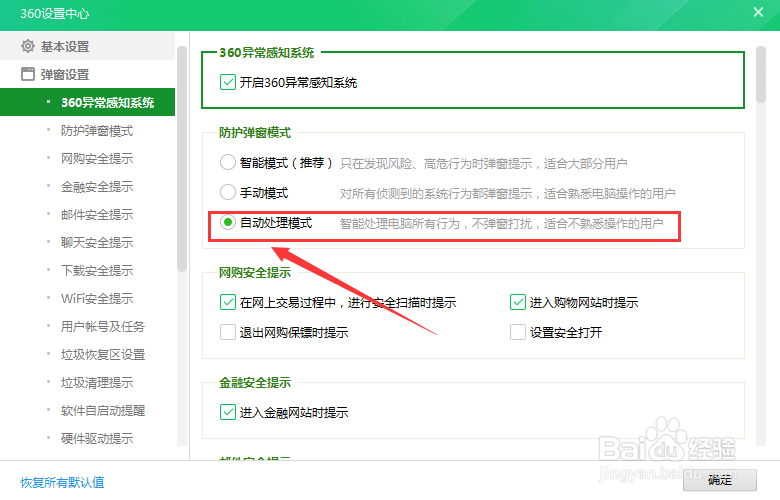The height and width of the screenshot is (500, 780).
Task: Open 用户帐号及任务 sidebar item
Action: (x=103, y=326)
